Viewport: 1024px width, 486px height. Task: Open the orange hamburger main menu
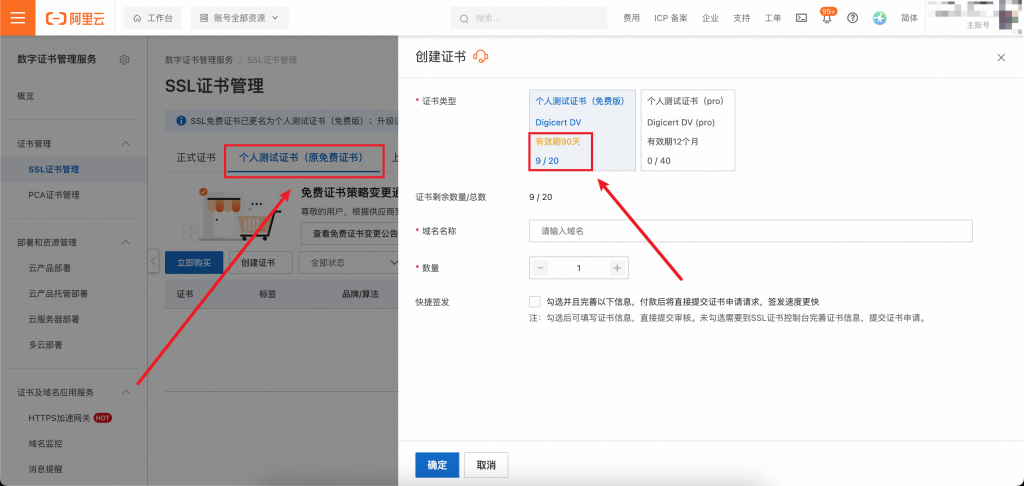click(18, 18)
